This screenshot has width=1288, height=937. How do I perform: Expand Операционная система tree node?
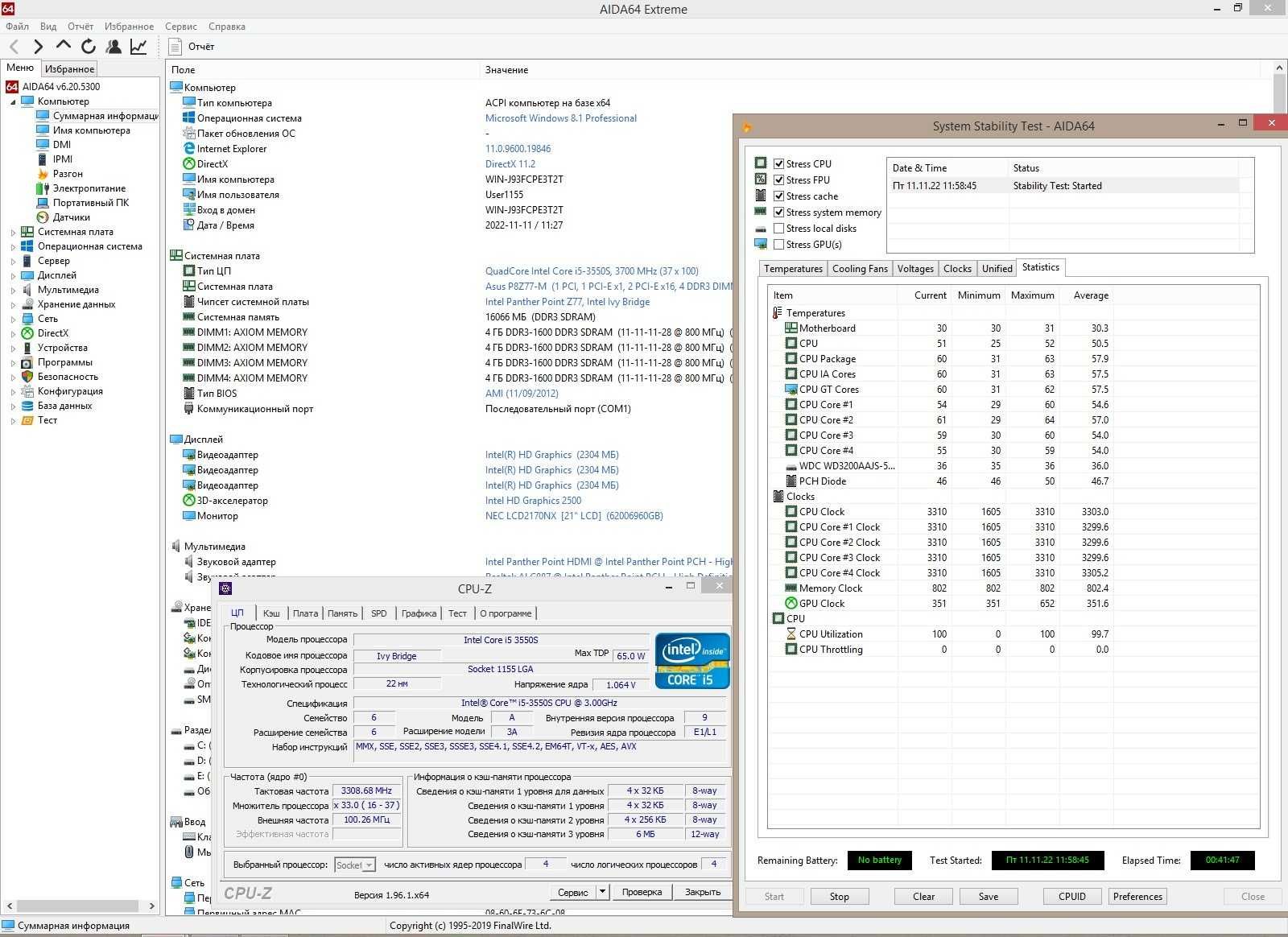[13, 247]
